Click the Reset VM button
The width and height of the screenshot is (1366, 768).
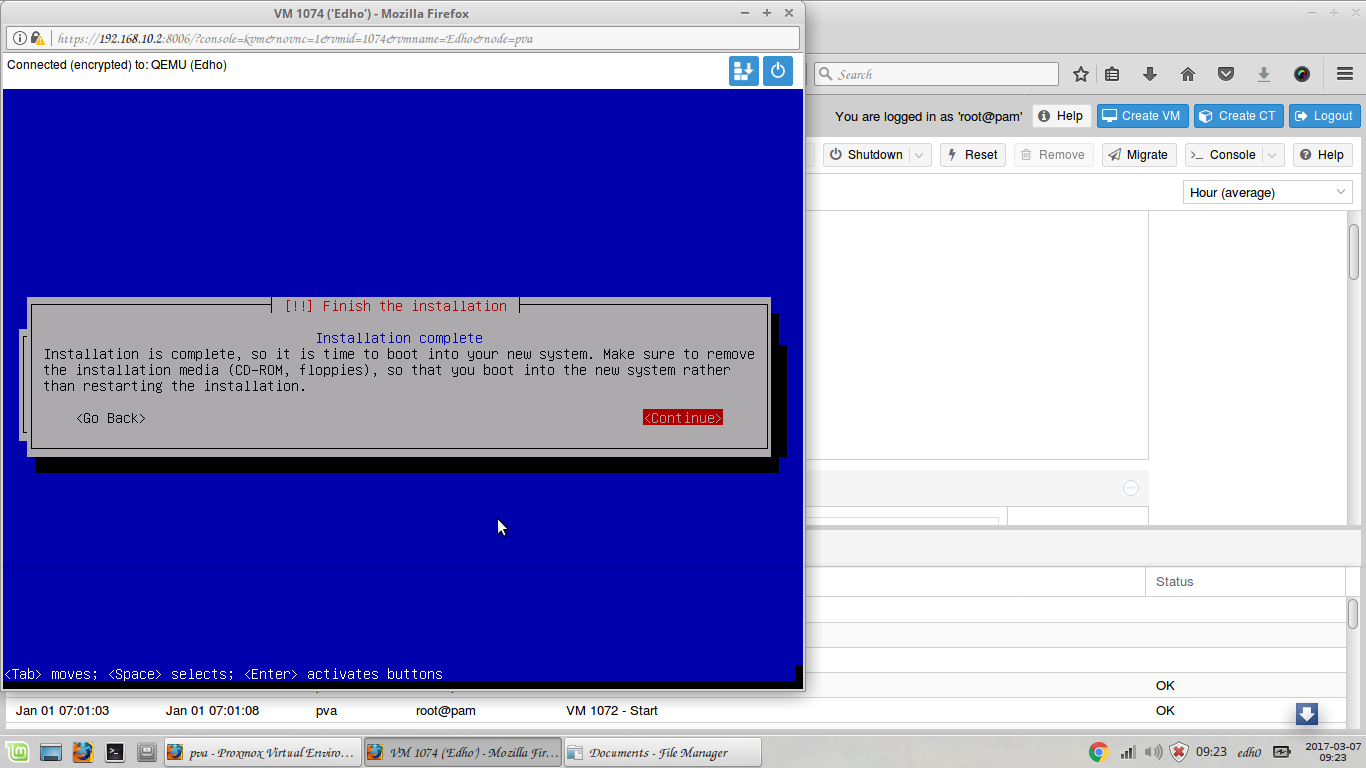tap(972, 155)
